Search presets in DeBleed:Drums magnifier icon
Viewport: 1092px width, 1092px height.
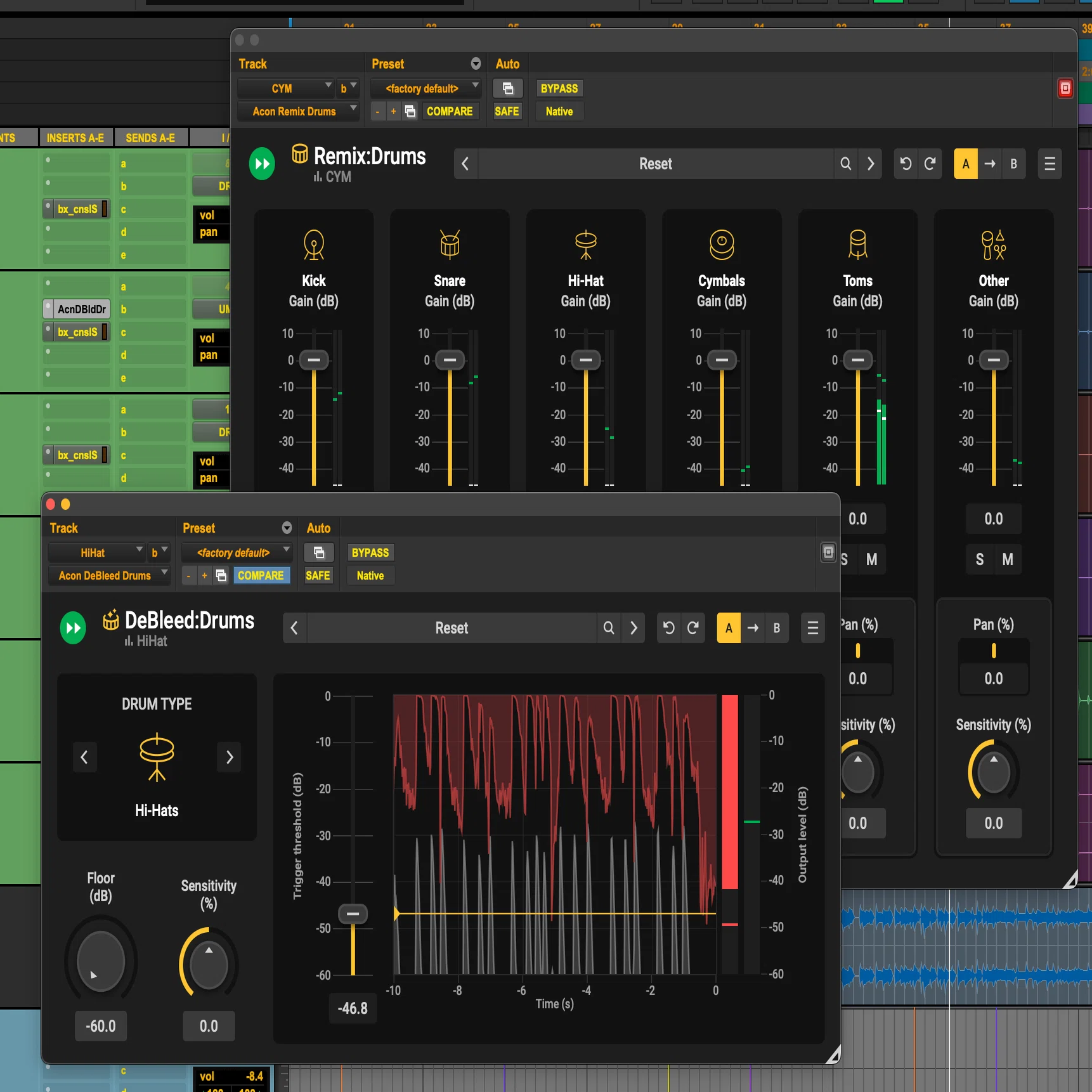(x=609, y=628)
